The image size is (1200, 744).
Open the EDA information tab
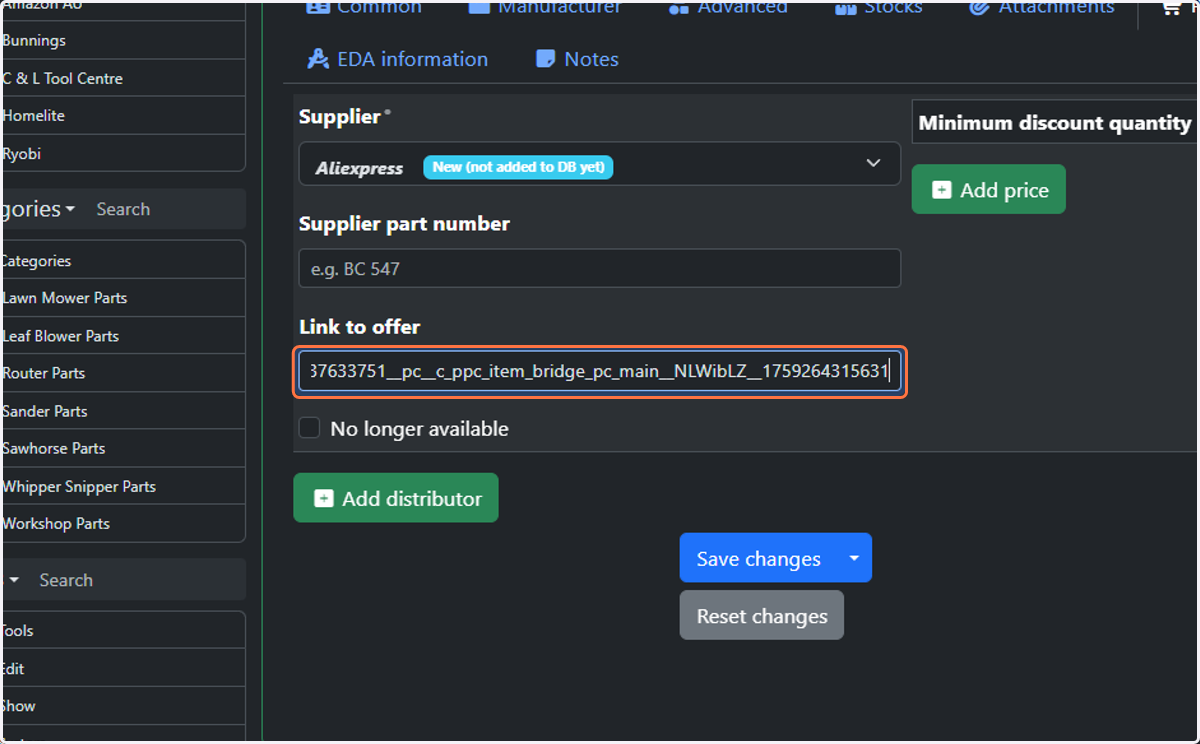(x=397, y=59)
